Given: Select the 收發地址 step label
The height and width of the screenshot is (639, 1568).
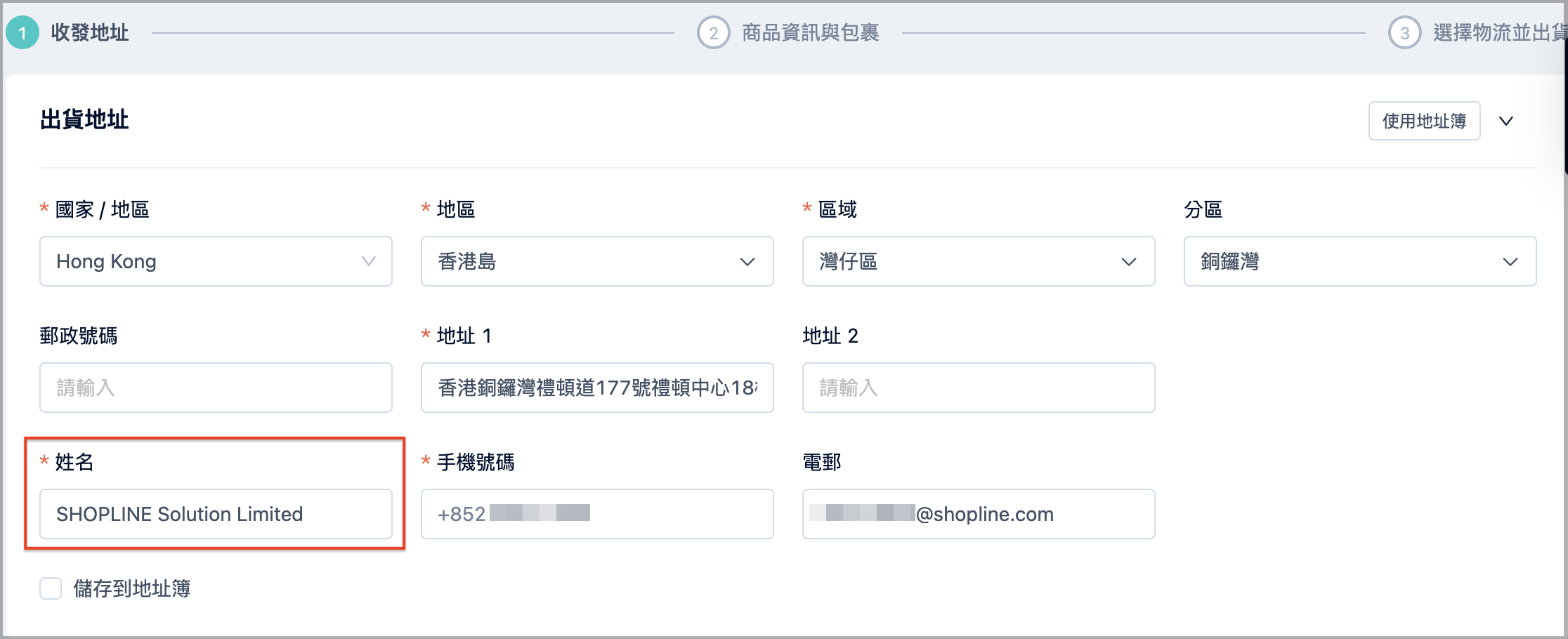Looking at the screenshot, I should tap(89, 33).
